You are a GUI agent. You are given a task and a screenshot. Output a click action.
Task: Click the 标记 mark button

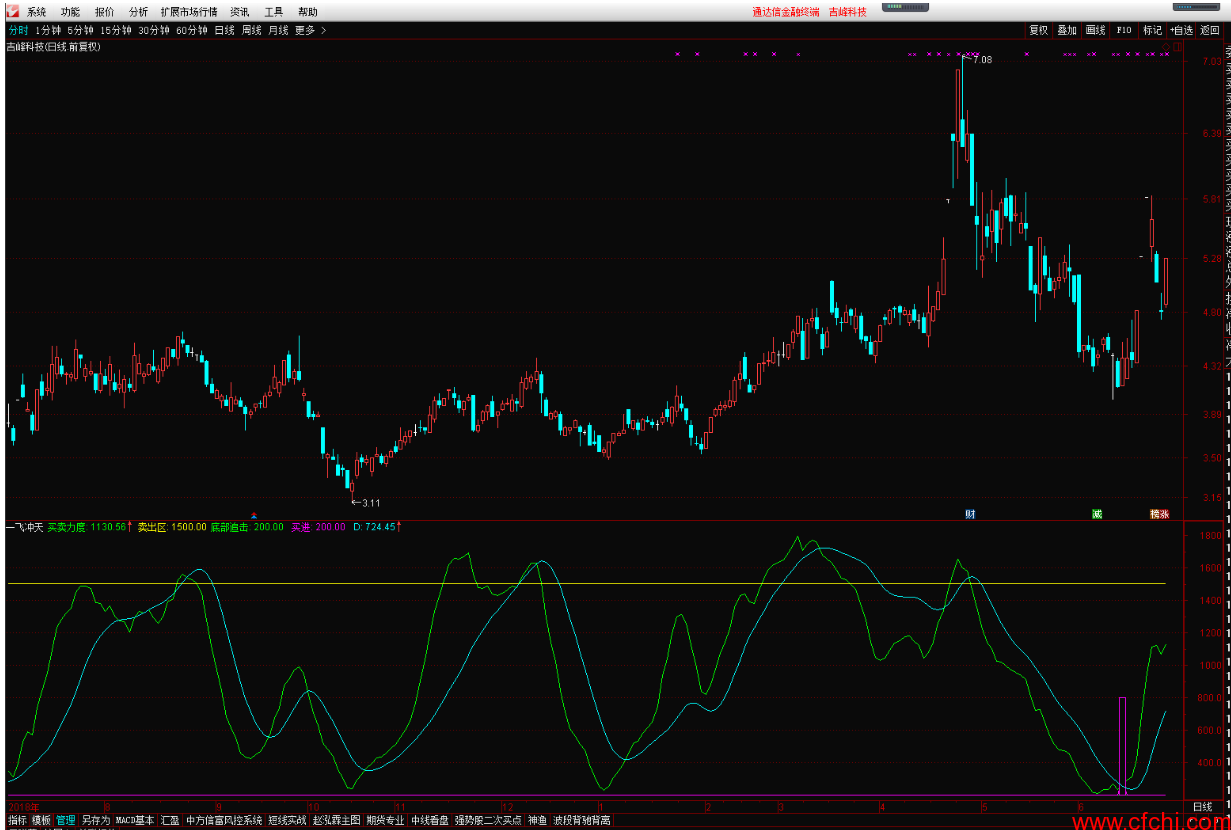pyautogui.click(x=1153, y=30)
